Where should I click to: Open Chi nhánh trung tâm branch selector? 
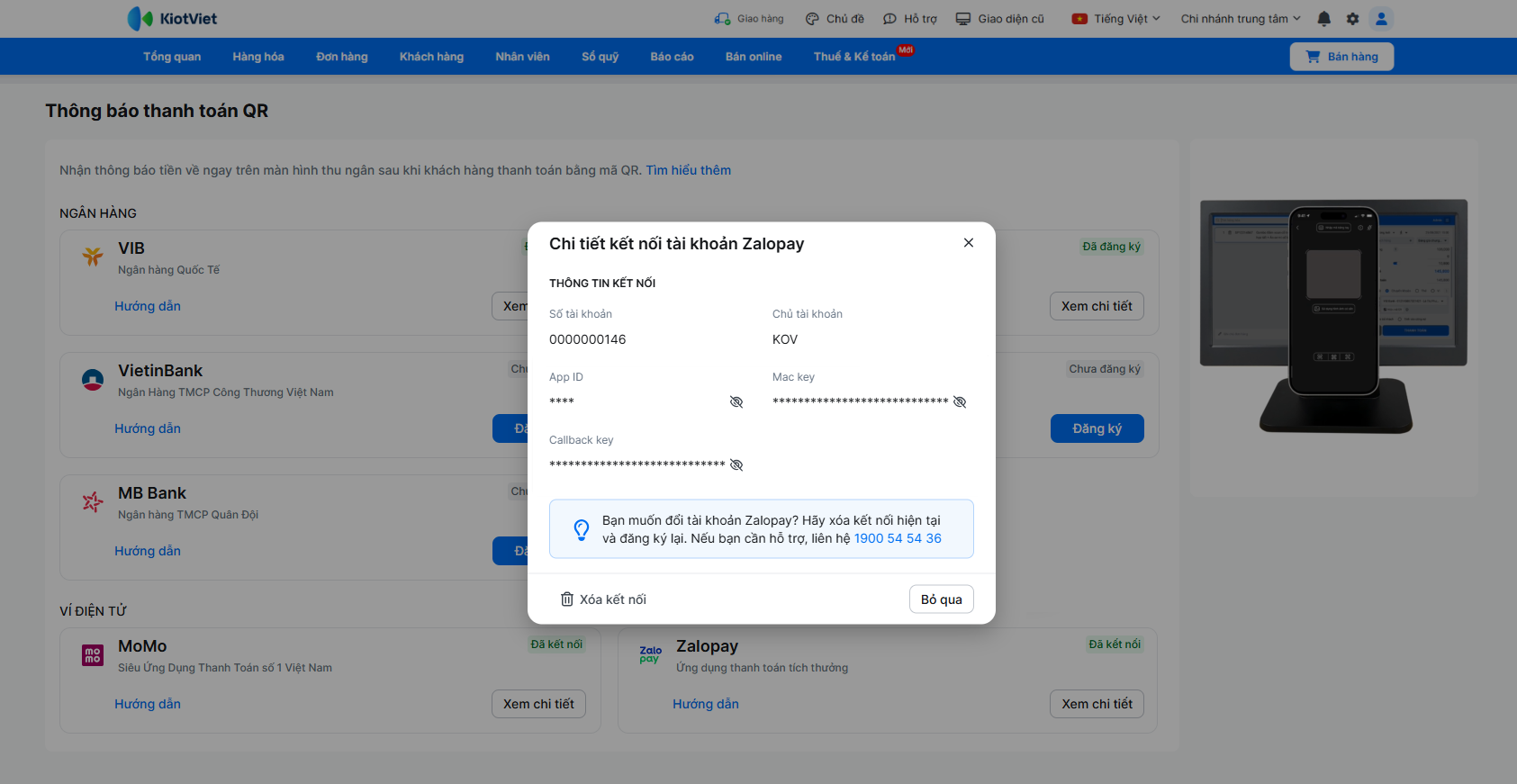tap(1241, 19)
